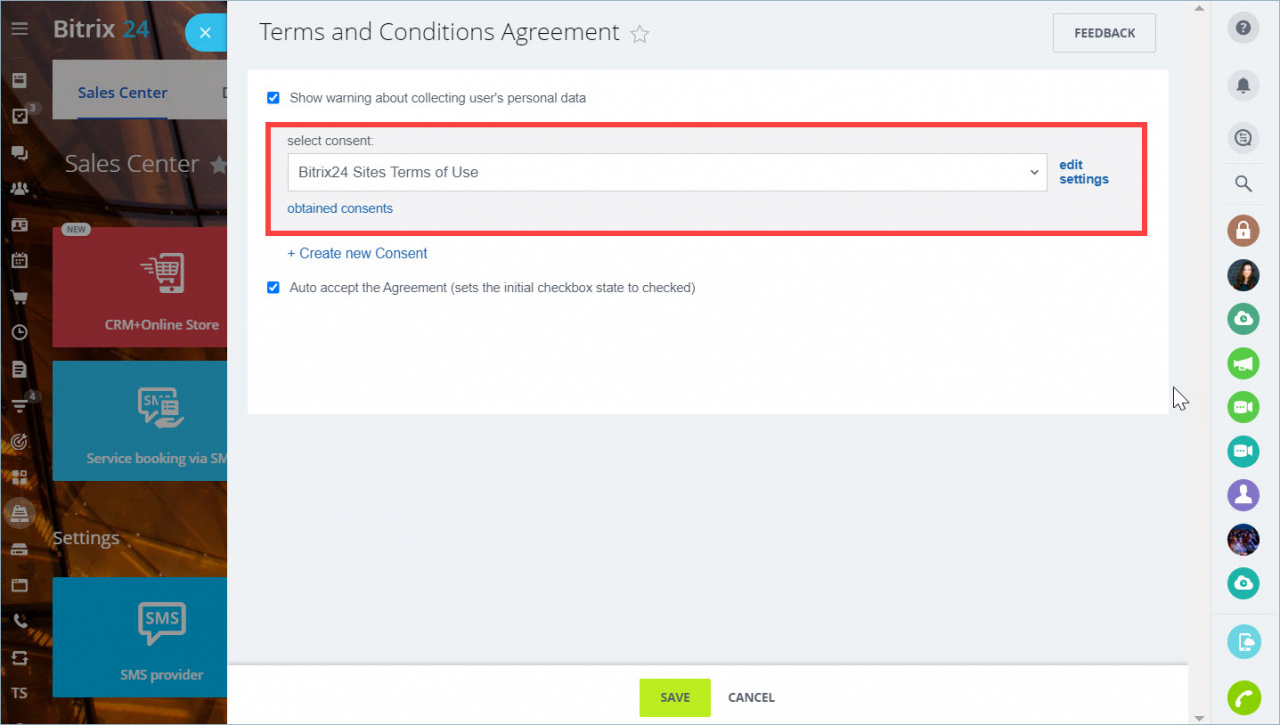Add Terms and Conditions Agreement to favorites star
Screen dimensions: 1280x725
click(x=640, y=34)
